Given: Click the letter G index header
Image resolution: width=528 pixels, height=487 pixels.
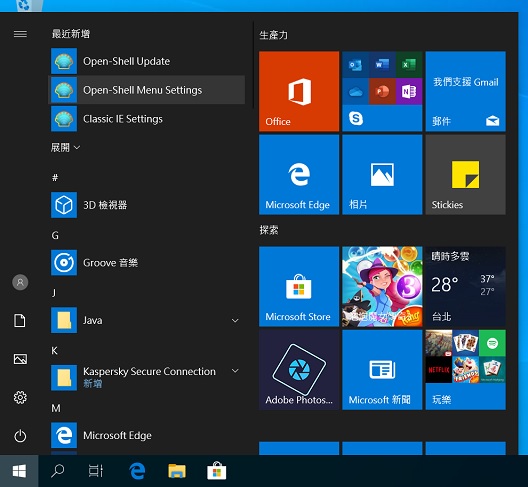Looking at the screenshot, I should (x=55, y=235).
